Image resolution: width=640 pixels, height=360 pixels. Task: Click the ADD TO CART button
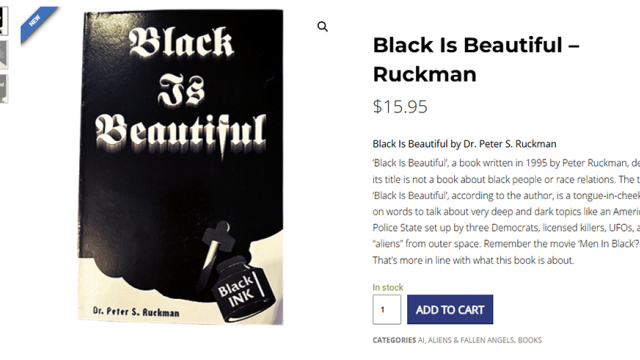pyautogui.click(x=450, y=310)
